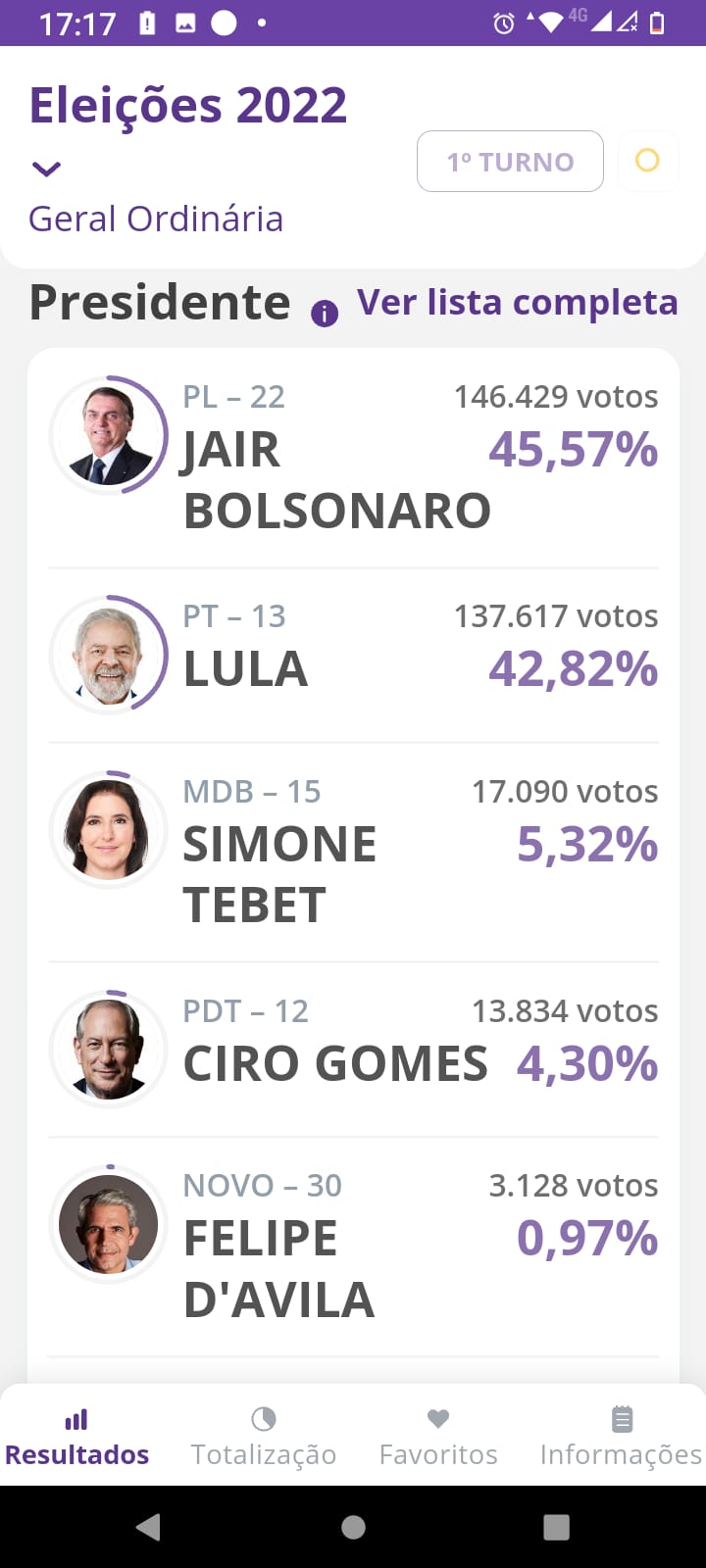
Task: Open the Resultados bar chart icon
Action: [x=76, y=1419]
